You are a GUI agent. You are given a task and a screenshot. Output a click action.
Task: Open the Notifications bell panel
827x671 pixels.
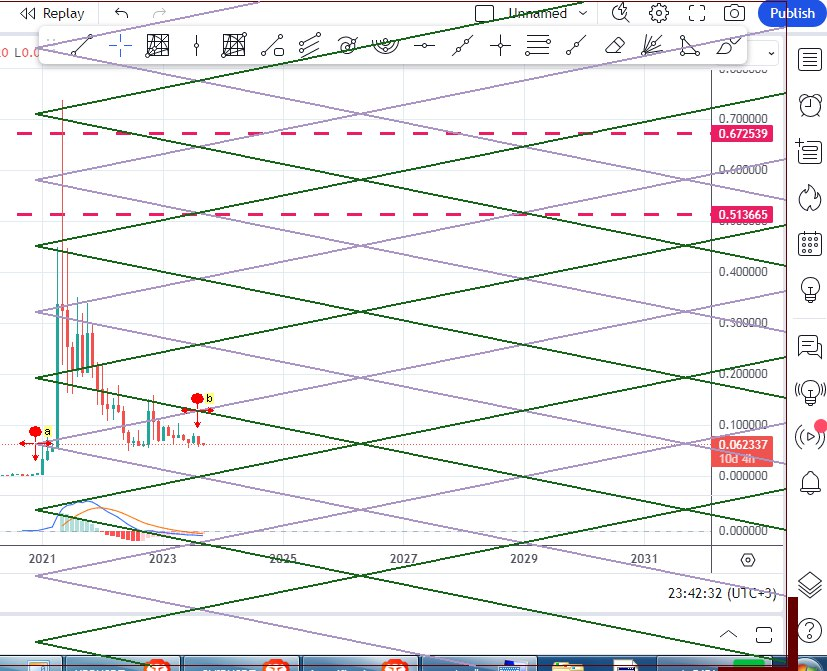coord(810,483)
